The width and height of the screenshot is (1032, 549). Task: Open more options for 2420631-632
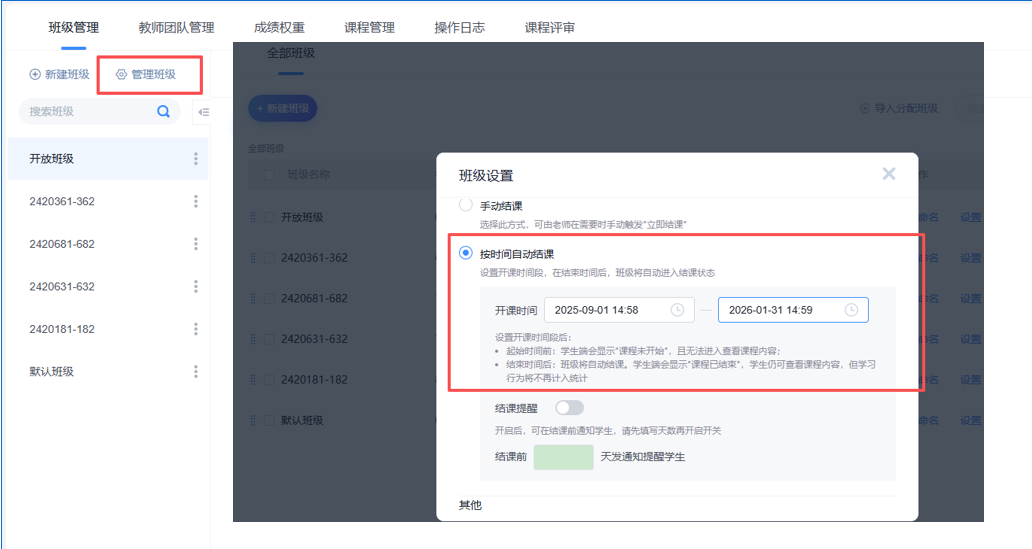click(195, 286)
